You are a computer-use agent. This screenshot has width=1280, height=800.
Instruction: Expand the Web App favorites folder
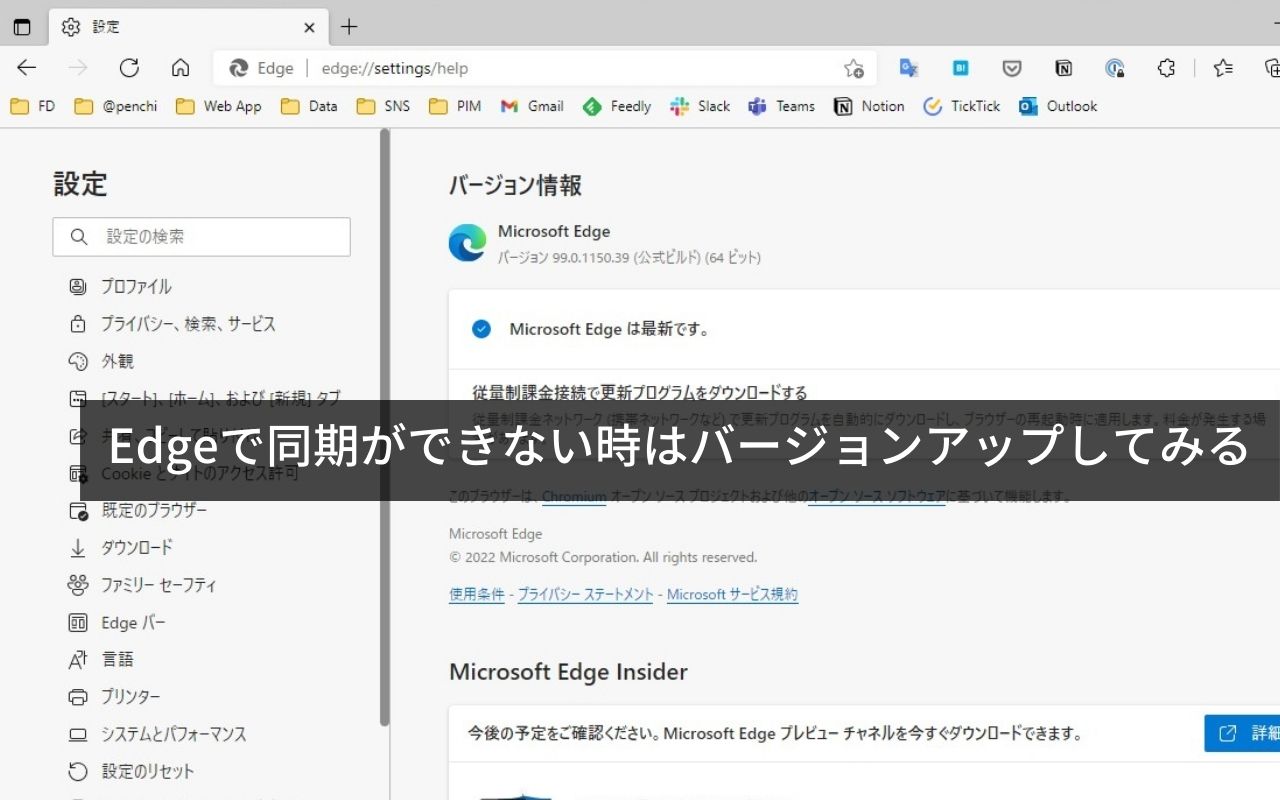[219, 106]
